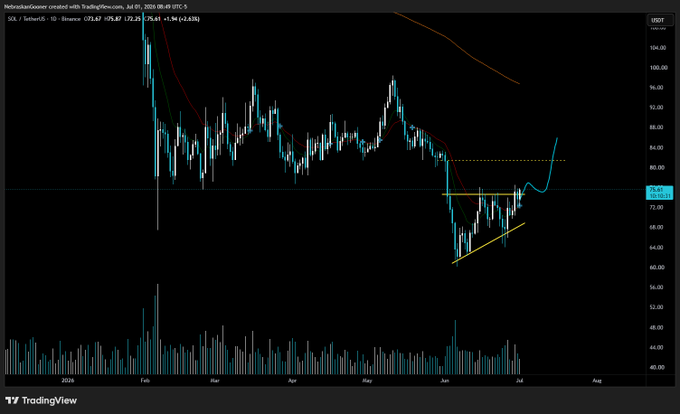Click the high value H75.87

pyautogui.click(x=113, y=19)
